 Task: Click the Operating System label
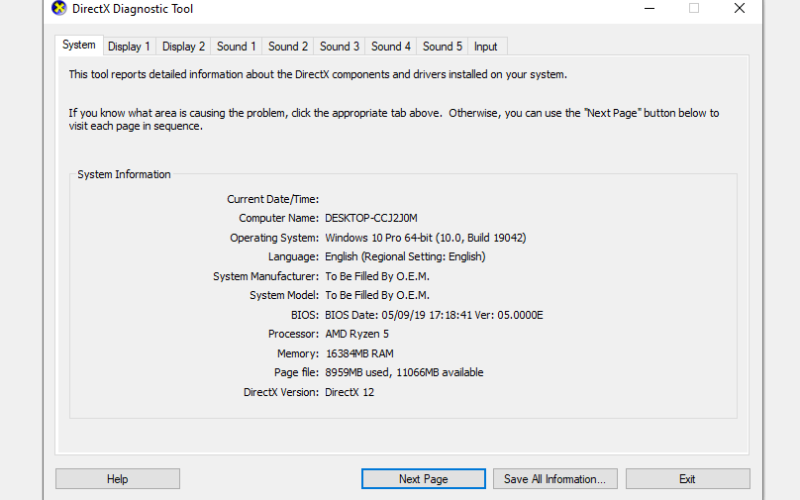click(274, 238)
